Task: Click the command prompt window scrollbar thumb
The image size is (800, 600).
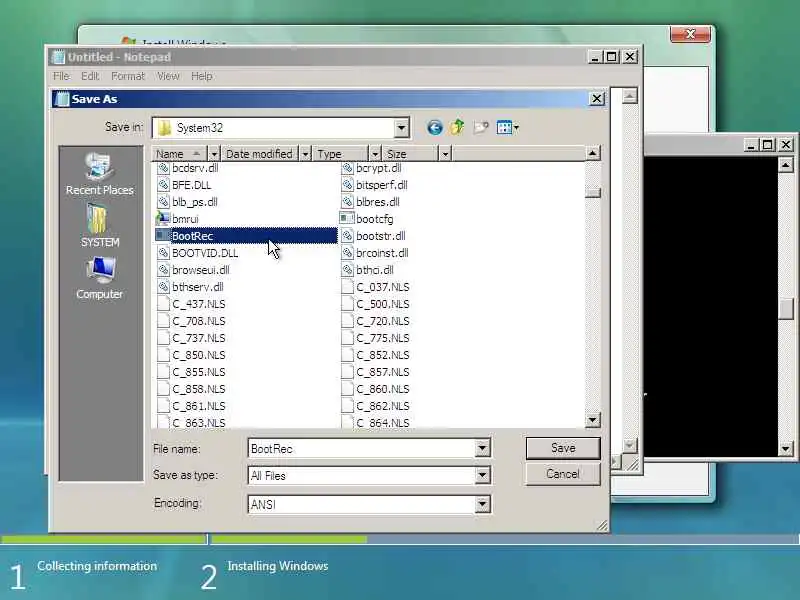Action: pyautogui.click(x=786, y=308)
